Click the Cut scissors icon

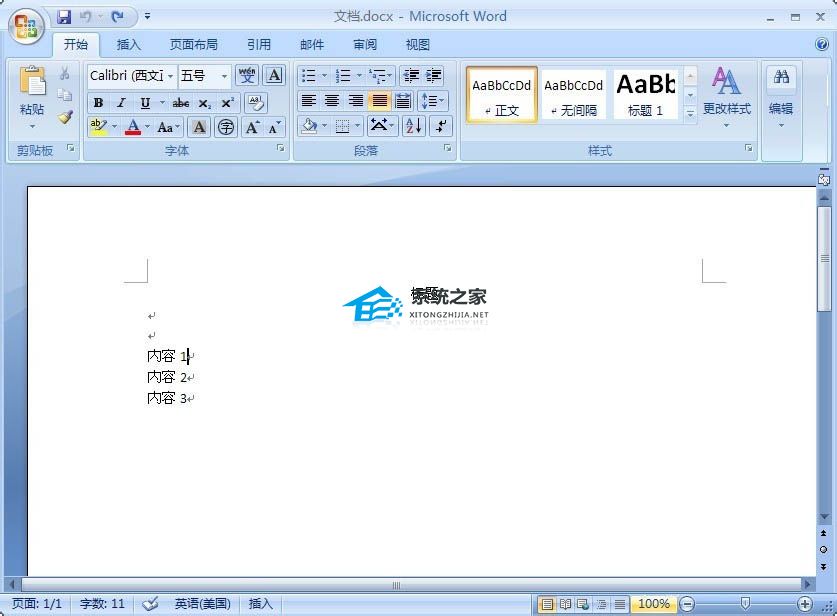point(65,73)
